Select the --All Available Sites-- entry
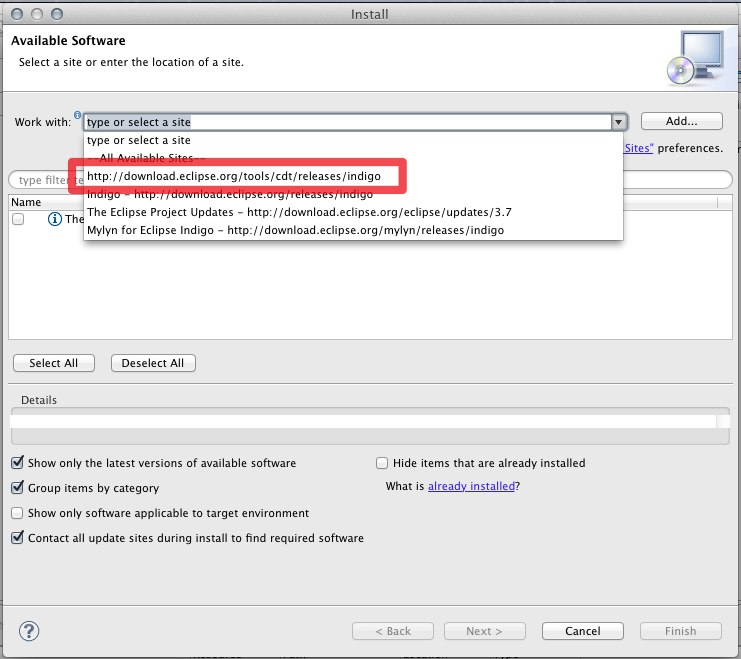 coord(353,158)
